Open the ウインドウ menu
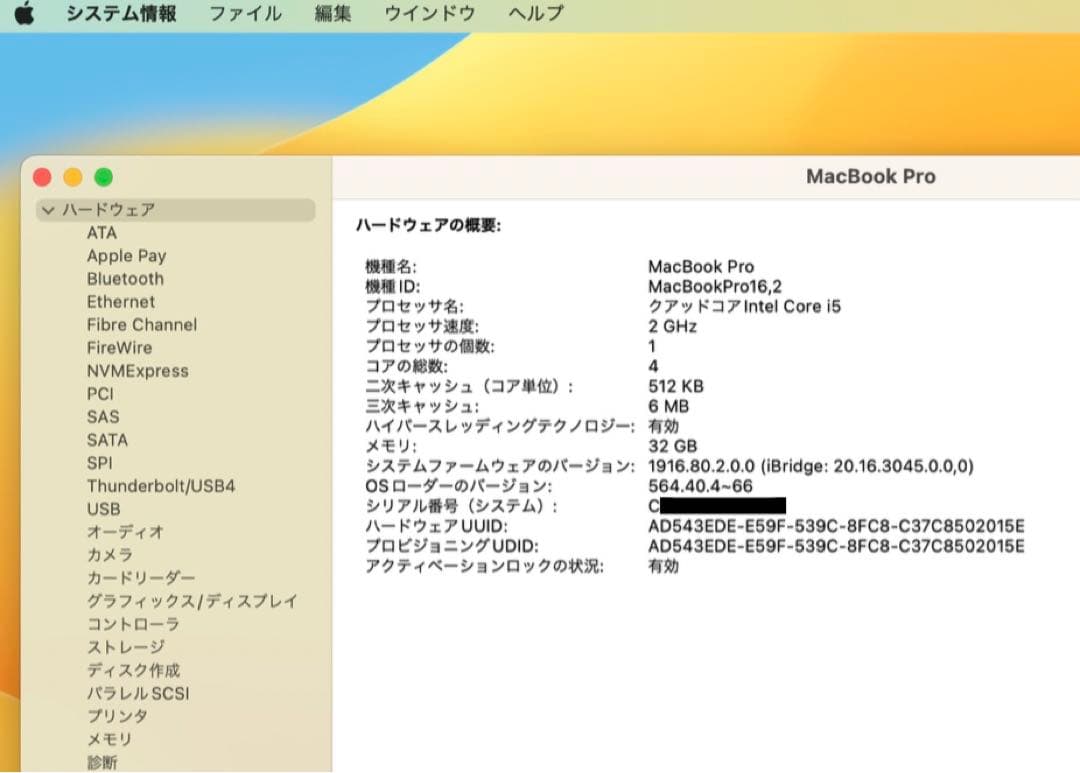1080x773 pixels. pyautogui.click(x=428, y=14)
